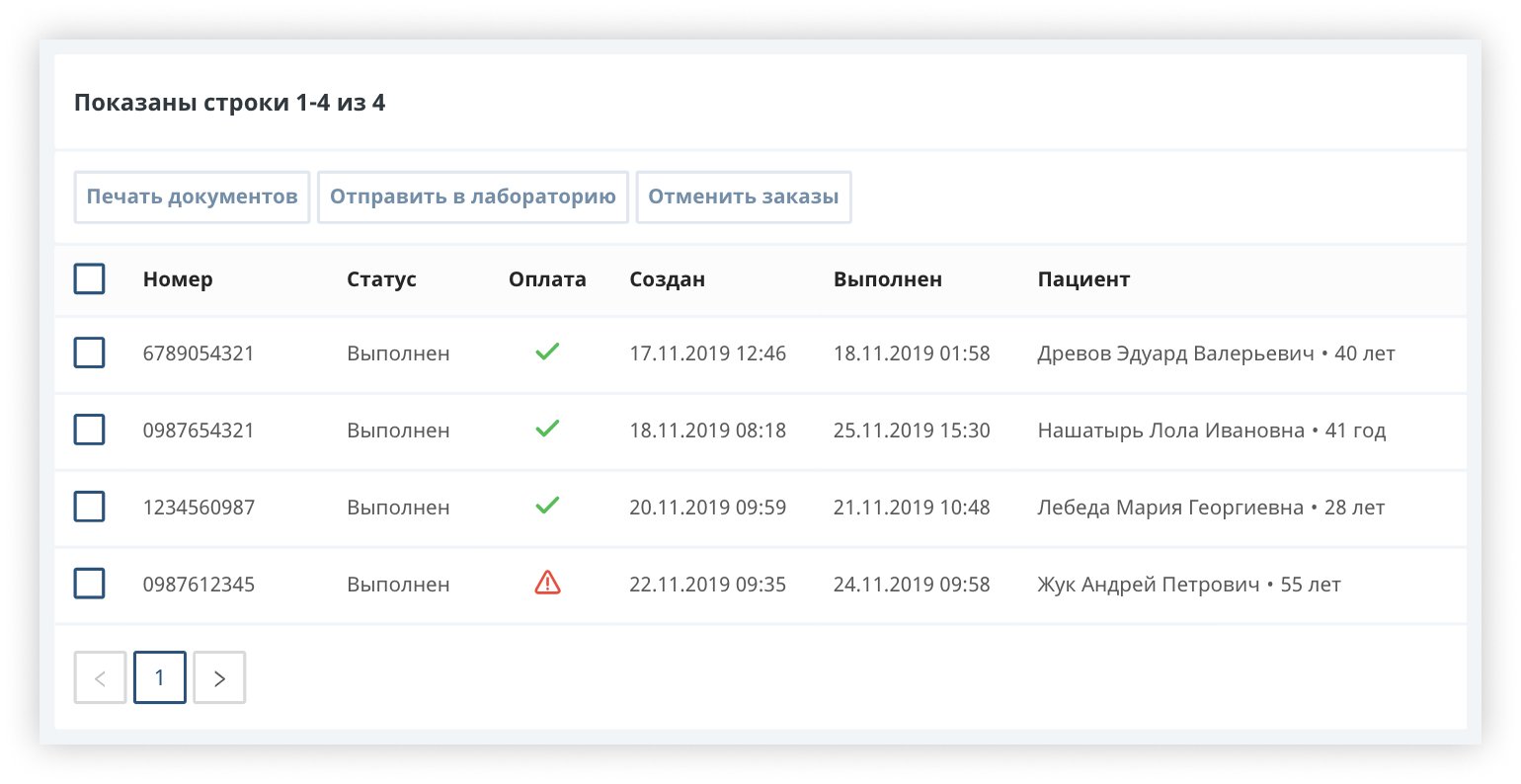Go to previous page using left arrow
Viewport: 1521px width, 784px height.
tap(100, 677)
